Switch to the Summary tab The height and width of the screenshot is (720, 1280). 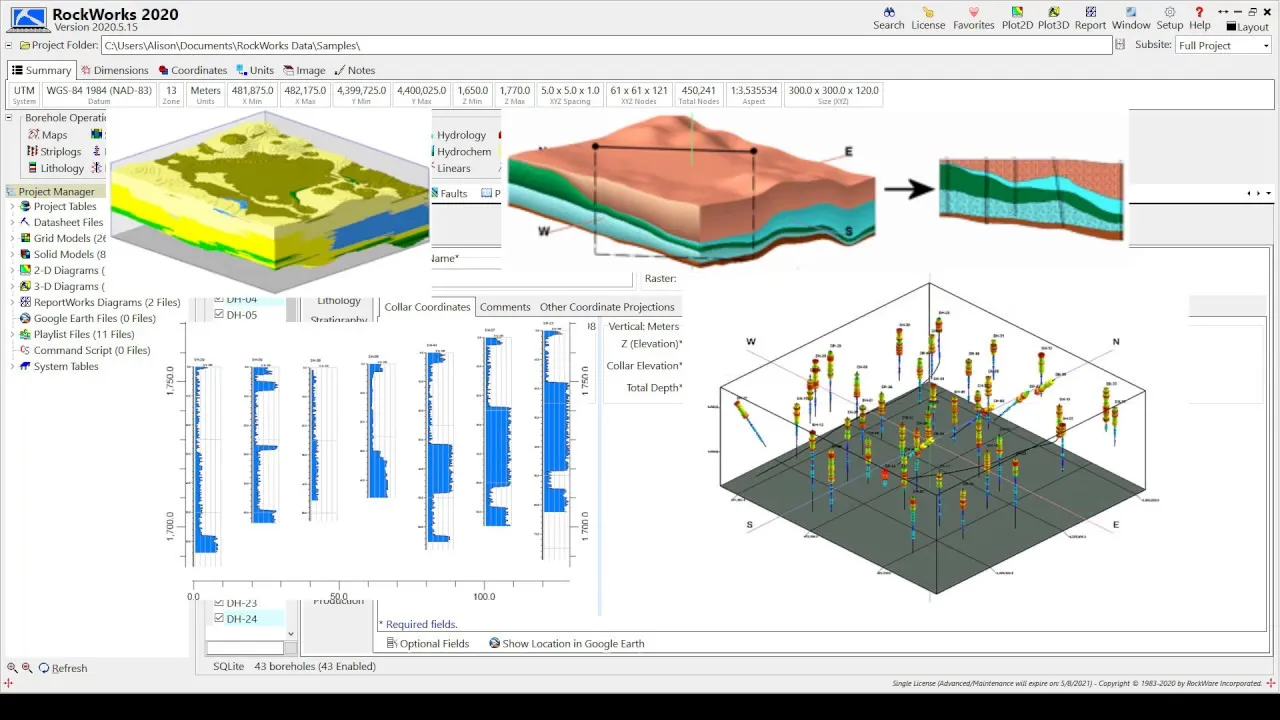point(41,70)
